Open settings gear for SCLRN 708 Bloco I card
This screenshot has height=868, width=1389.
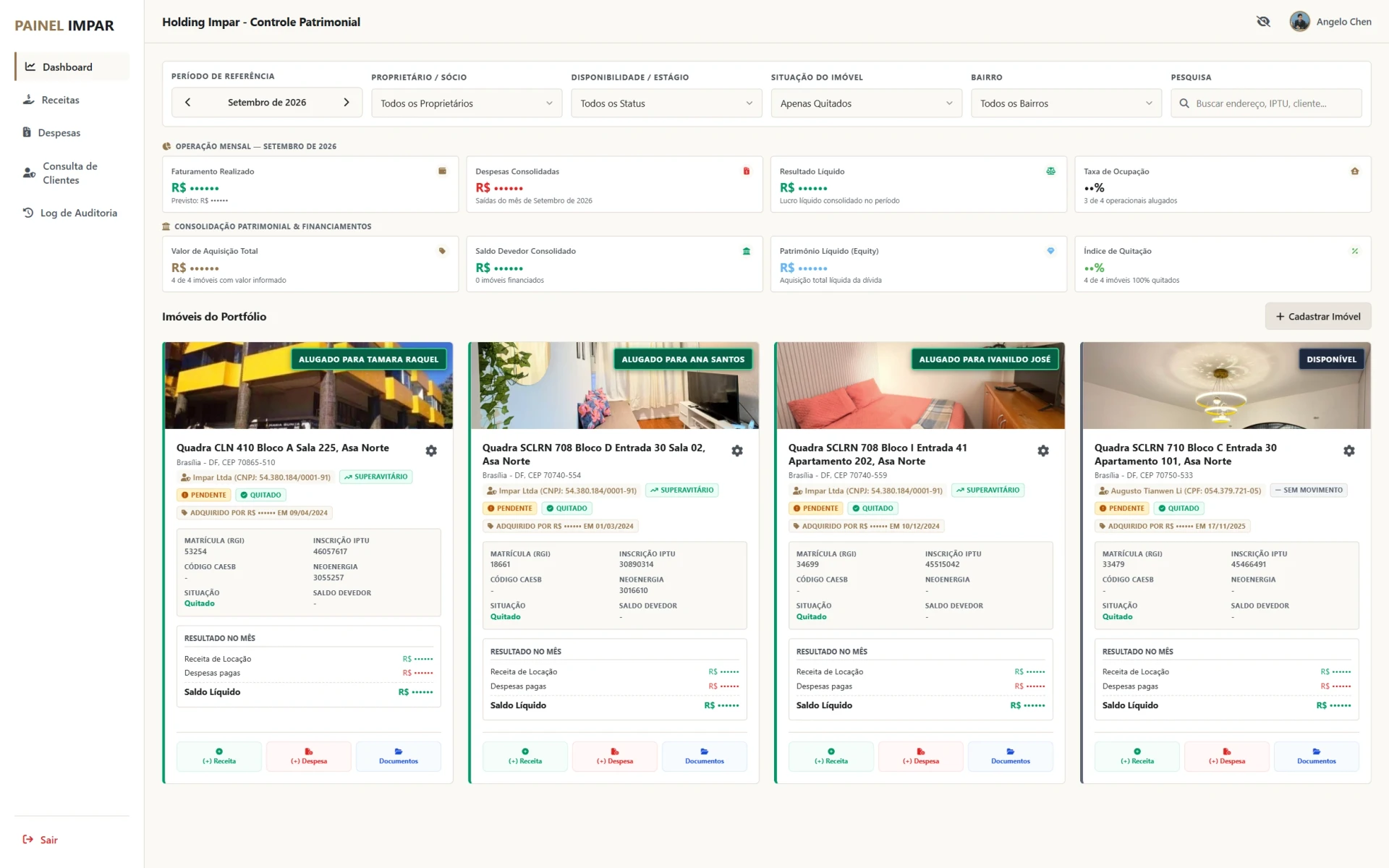pyautogui.click(x=1043, y=451)
